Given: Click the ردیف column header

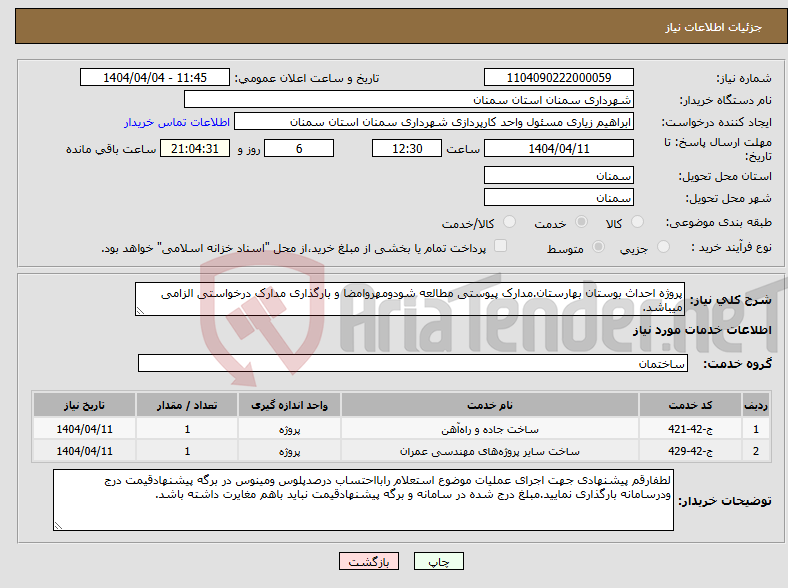Looking at the screenshot, I should point(756,405).
